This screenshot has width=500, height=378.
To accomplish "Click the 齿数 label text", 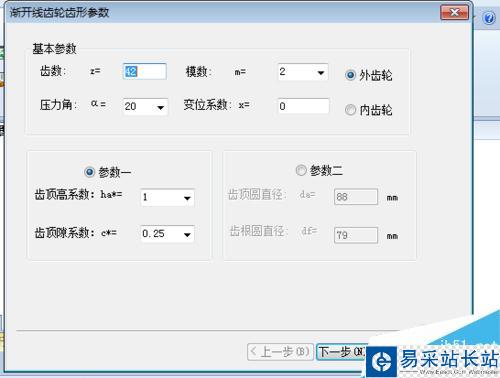I will coord(52,71).
